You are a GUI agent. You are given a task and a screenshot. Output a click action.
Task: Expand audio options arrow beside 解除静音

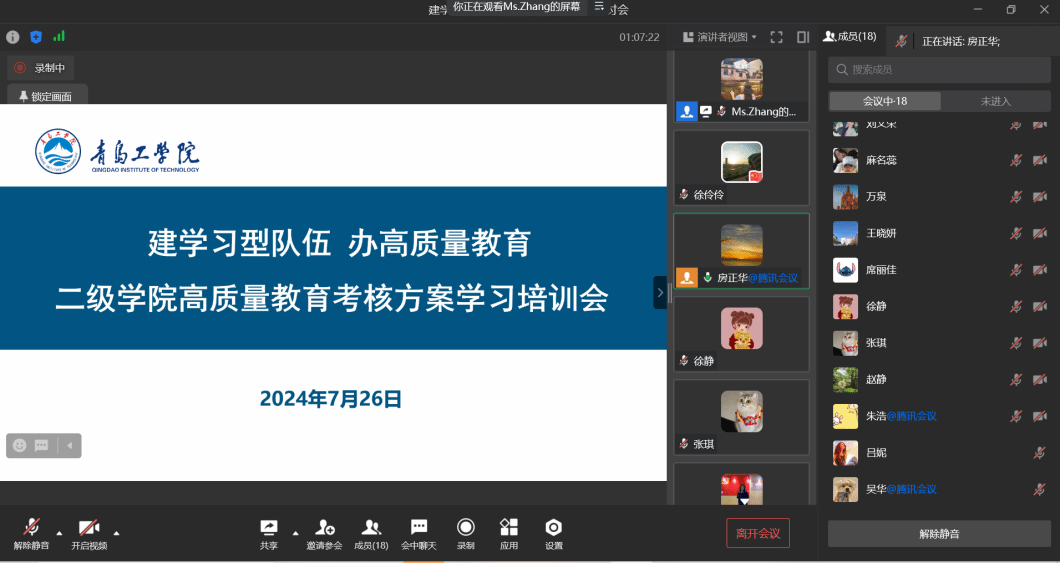coord(59,532)
